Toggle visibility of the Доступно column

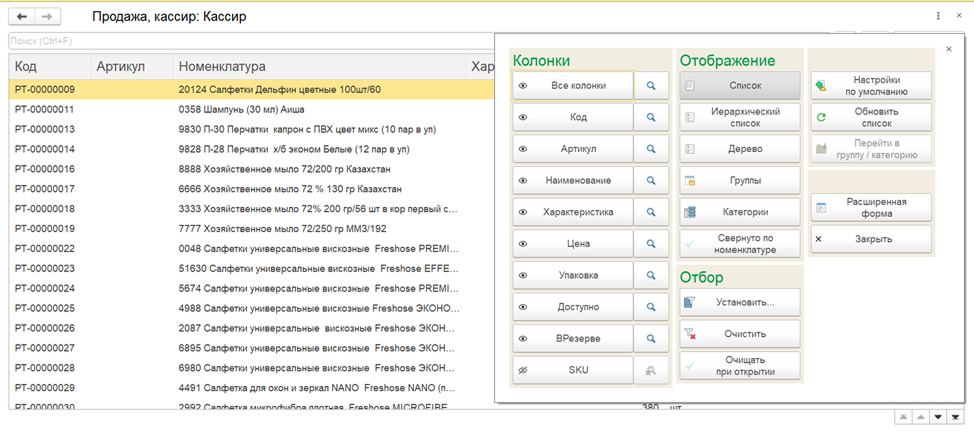pyautogui.click(x=573, y=307)
